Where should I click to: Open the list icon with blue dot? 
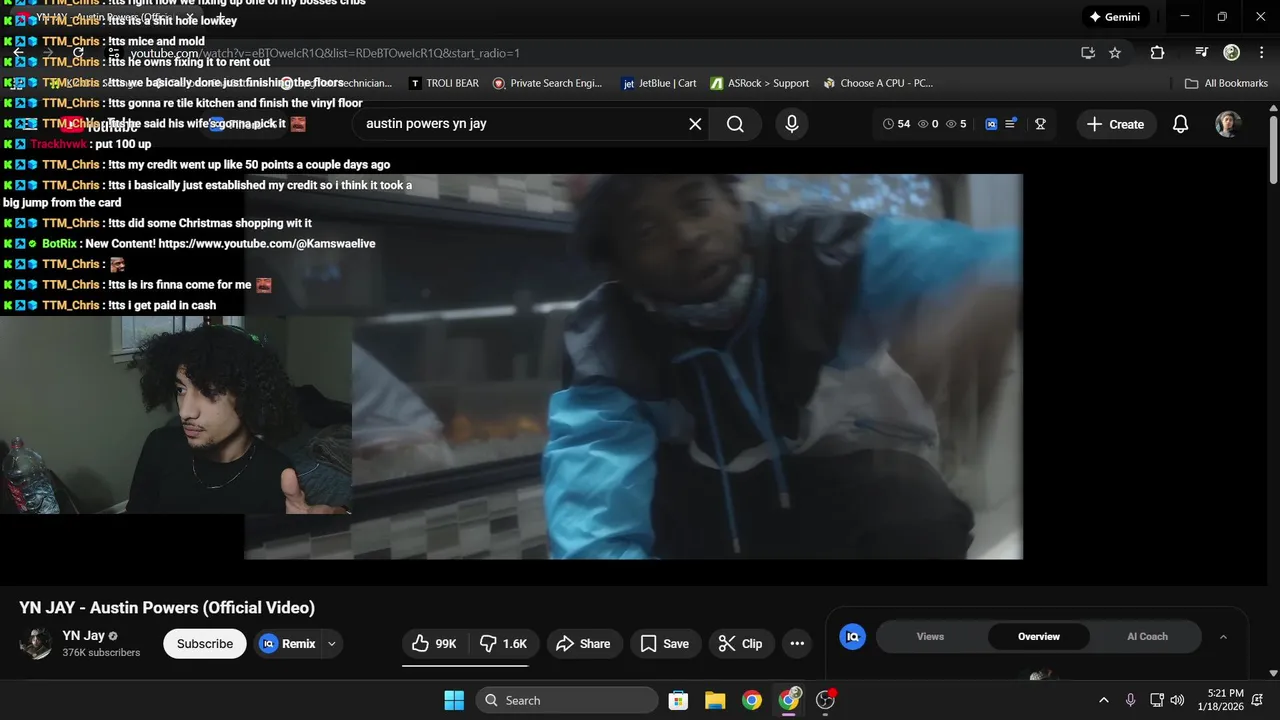click(x=1011, y=124)
